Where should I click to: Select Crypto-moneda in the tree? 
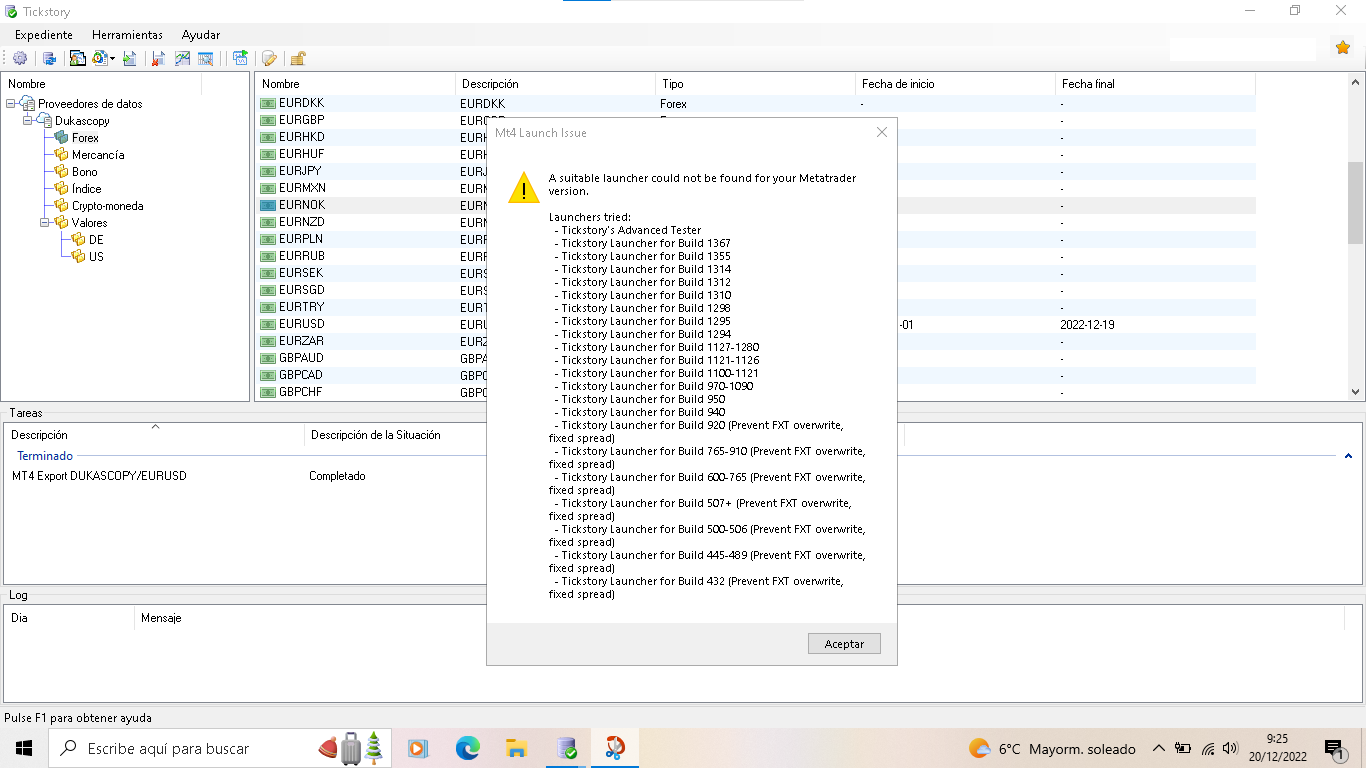tap(107, 206)
